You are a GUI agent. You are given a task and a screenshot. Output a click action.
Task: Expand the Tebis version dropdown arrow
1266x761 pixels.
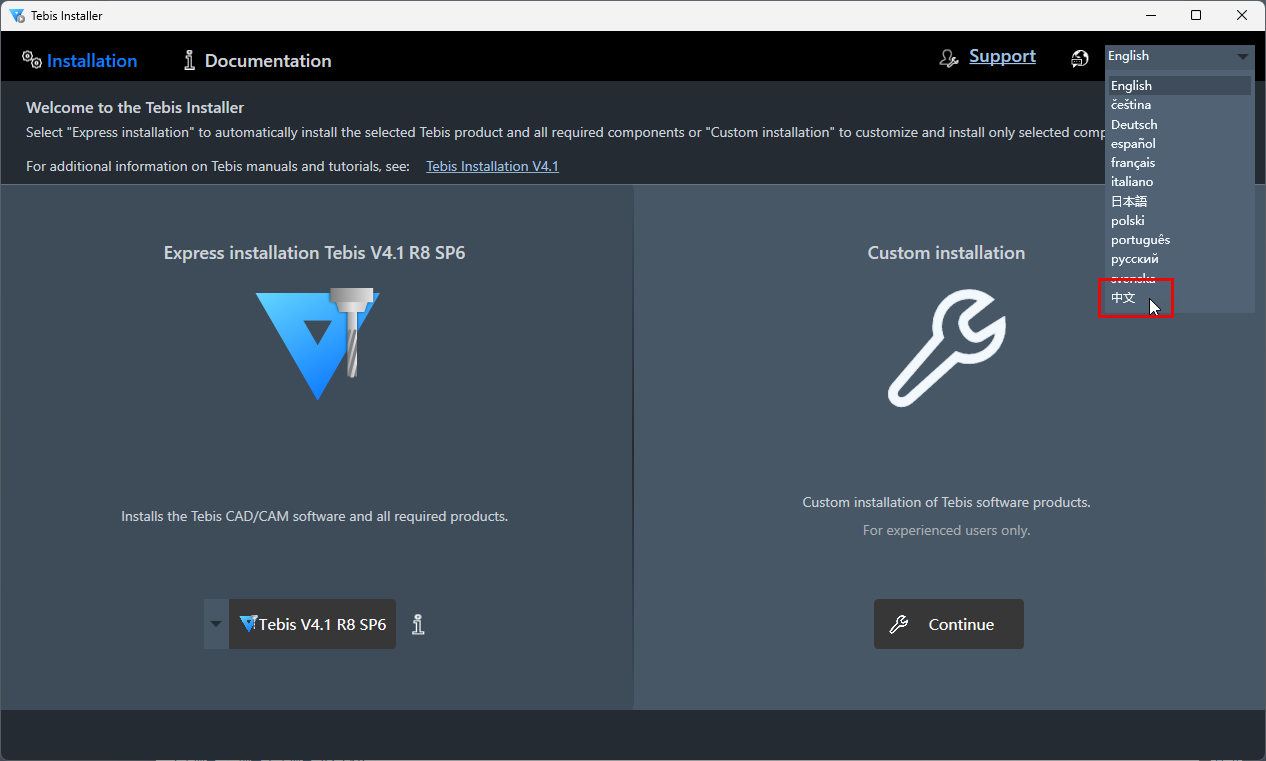click(216, 624)
